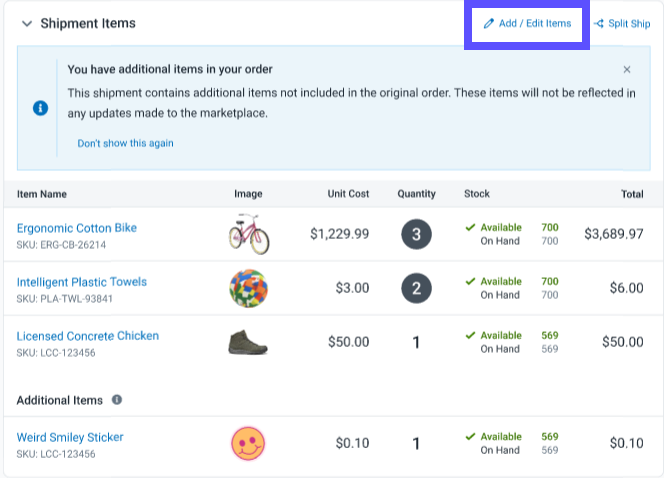Open the Licensed Concrete Chicken item link

coord(88,336)
